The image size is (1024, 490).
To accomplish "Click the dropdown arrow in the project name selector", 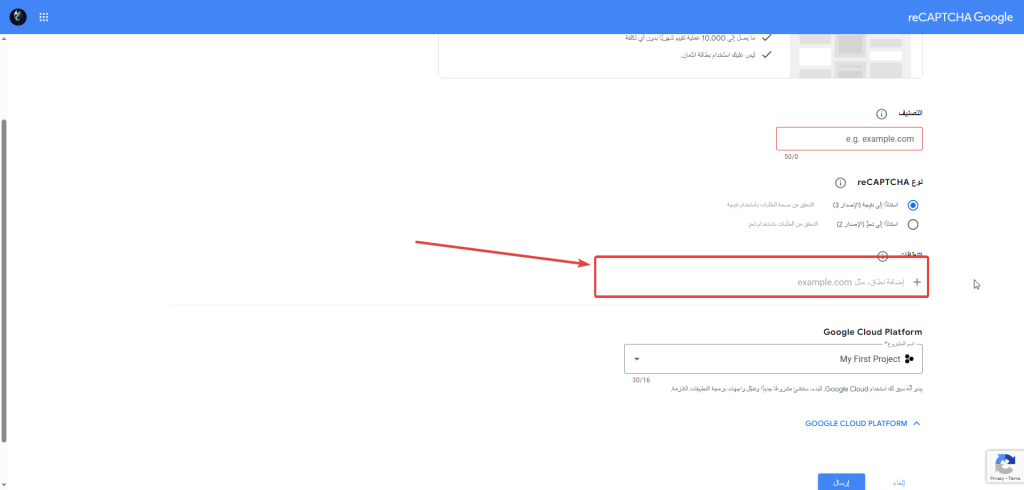I will (637, 359).
